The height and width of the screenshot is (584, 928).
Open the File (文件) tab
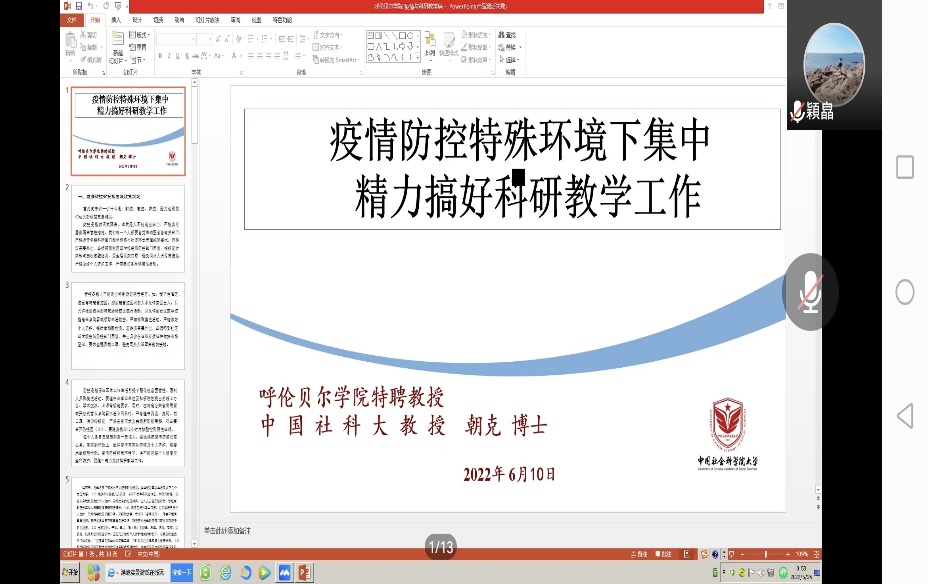point(69,19)
